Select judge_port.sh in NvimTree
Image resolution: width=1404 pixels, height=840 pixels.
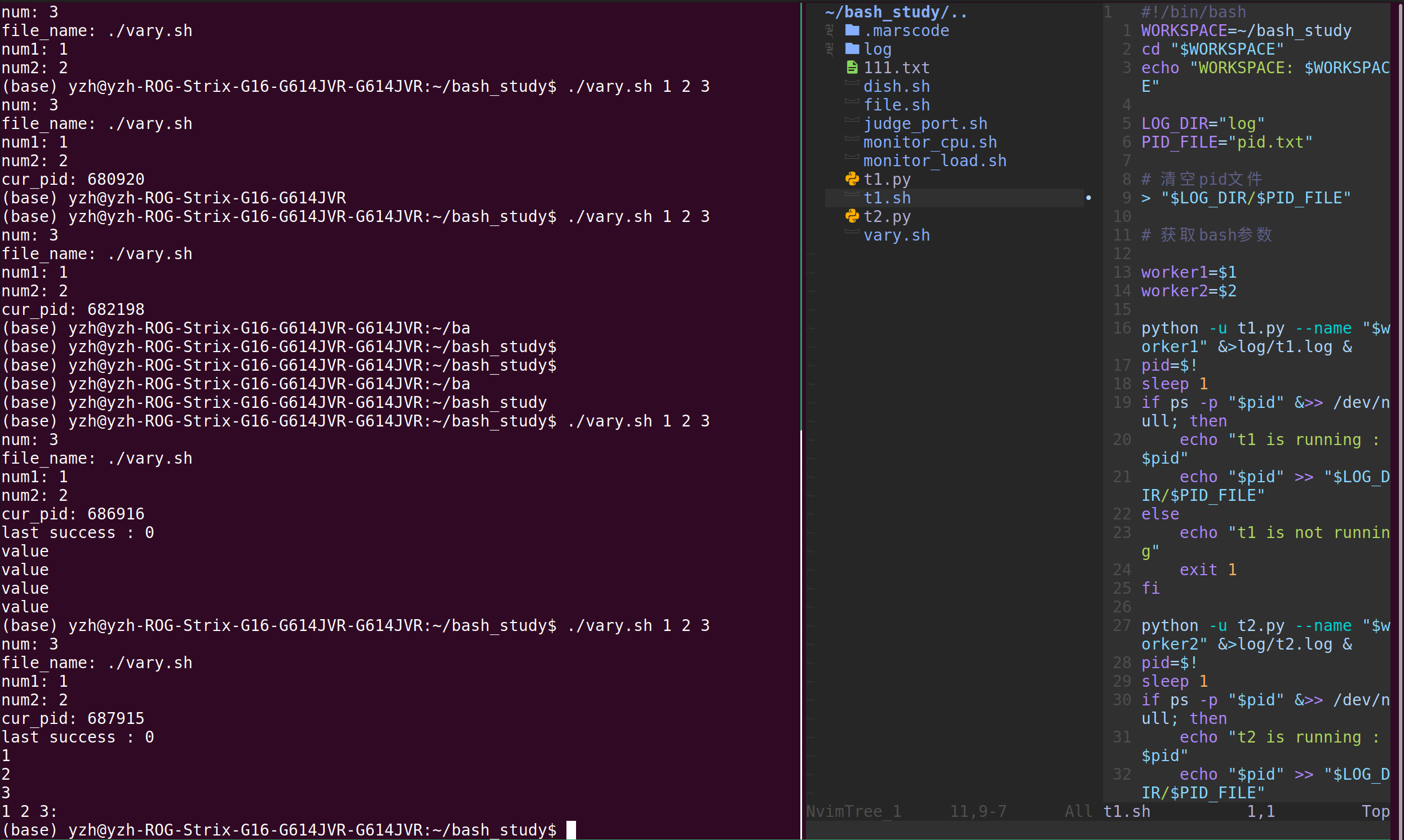pos(925,123)
